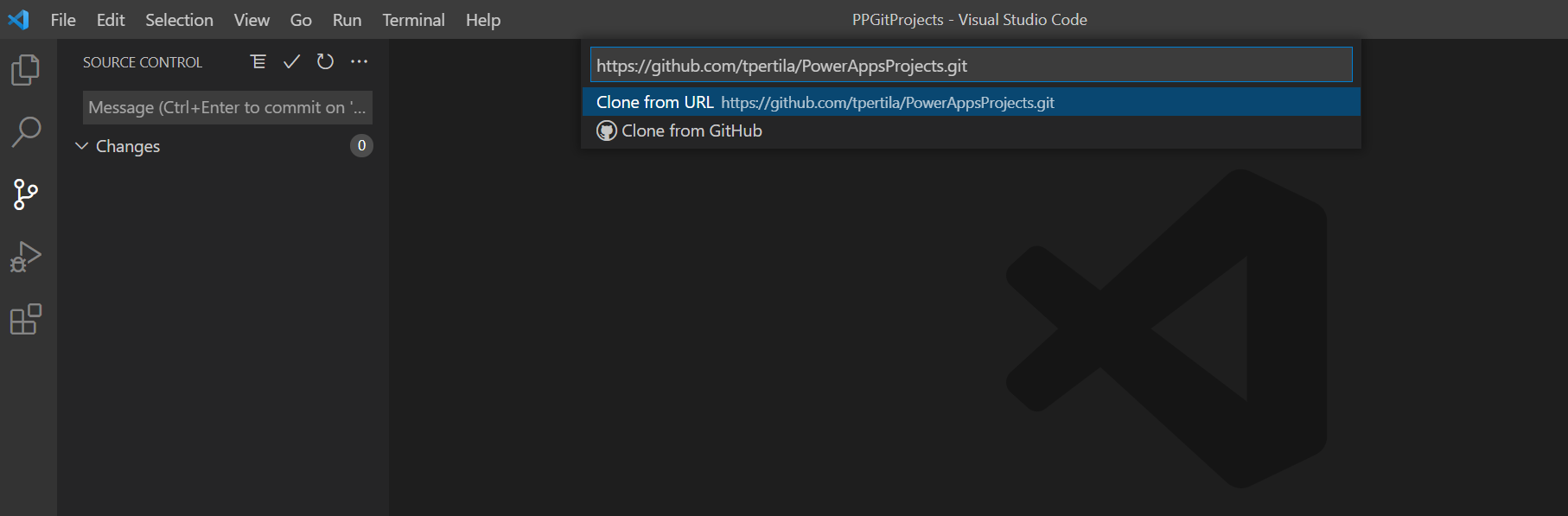Open the Selection menu

pyautogui.click(x=179, y=20)
